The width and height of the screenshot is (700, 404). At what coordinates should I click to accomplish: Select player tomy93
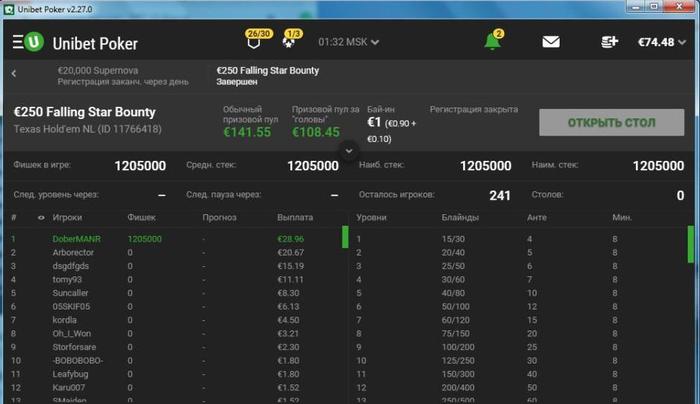67,279
